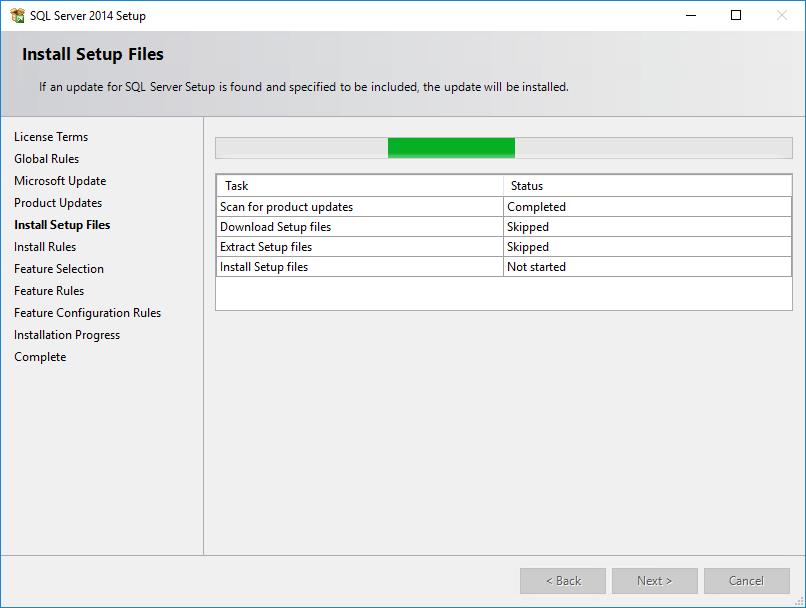Cancel the SQL Server setup
This screenshot has height=608, width=806.
tap(746, 581)
